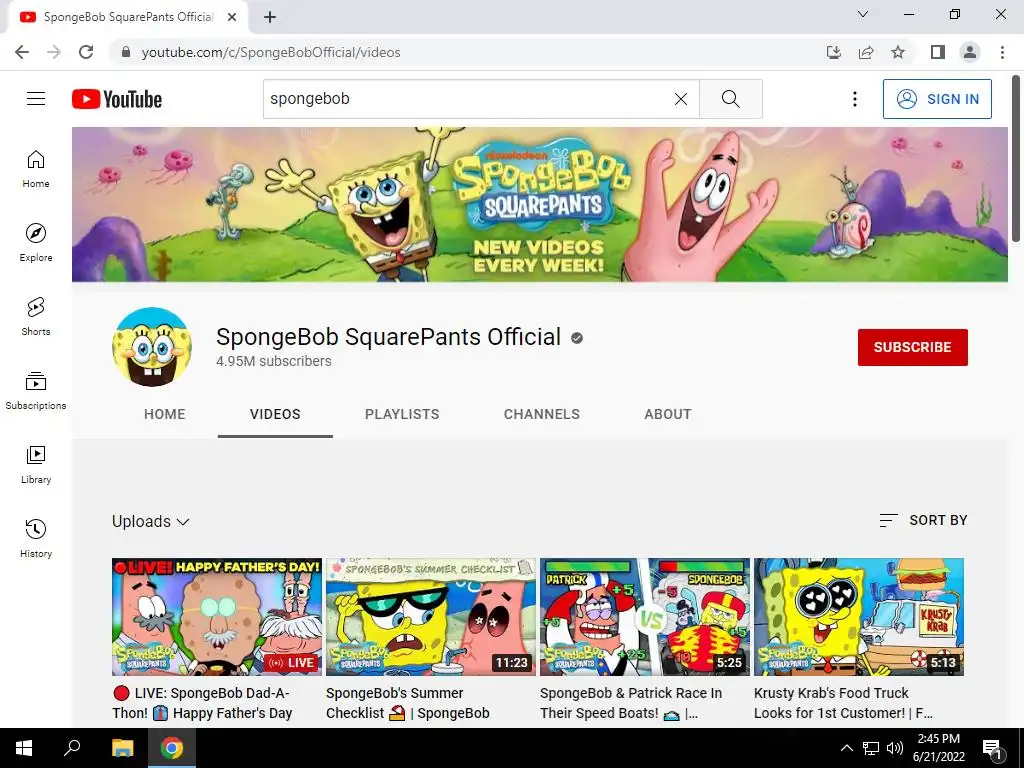The image size is (1024, 768).
Task: Open Explore in the sidebar
Action: (x=36, y=242)
